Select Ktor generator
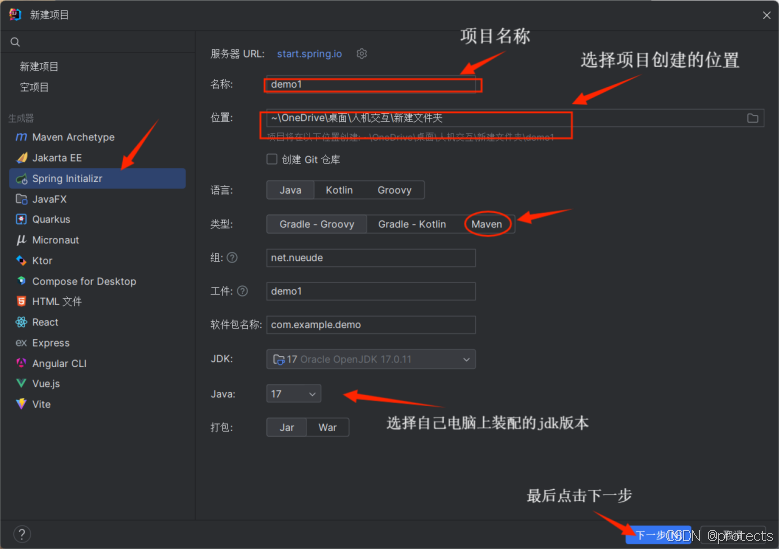Image resolution: width=779 pixels, height=550 pixels. tap(97, 261)
